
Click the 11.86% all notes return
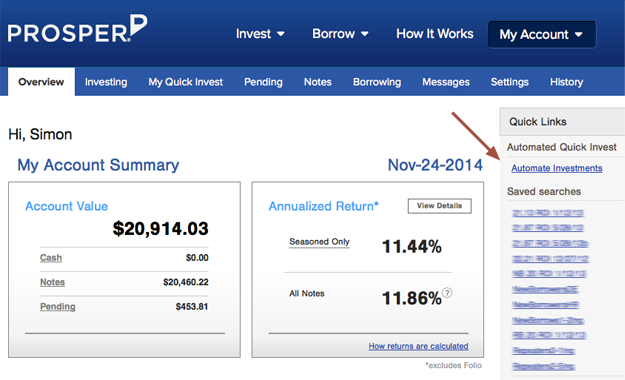[x=412, y=298]
